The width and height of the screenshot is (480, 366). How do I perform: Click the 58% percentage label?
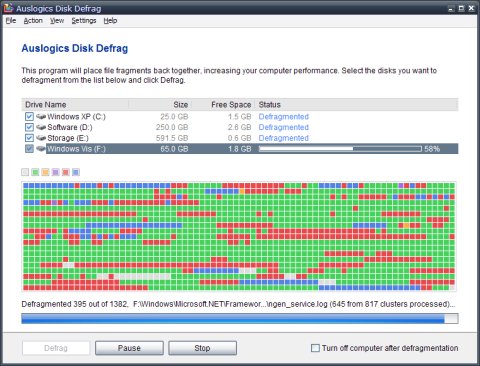point(432,149)
